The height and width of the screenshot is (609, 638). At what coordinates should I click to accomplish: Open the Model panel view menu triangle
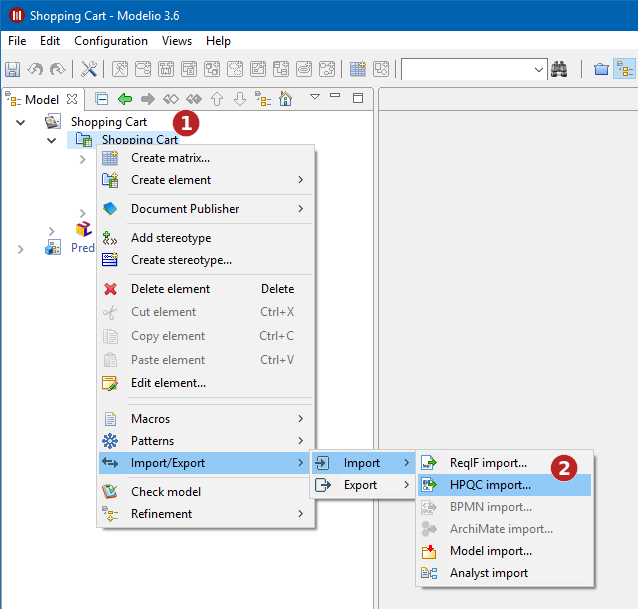coord(314,97)
